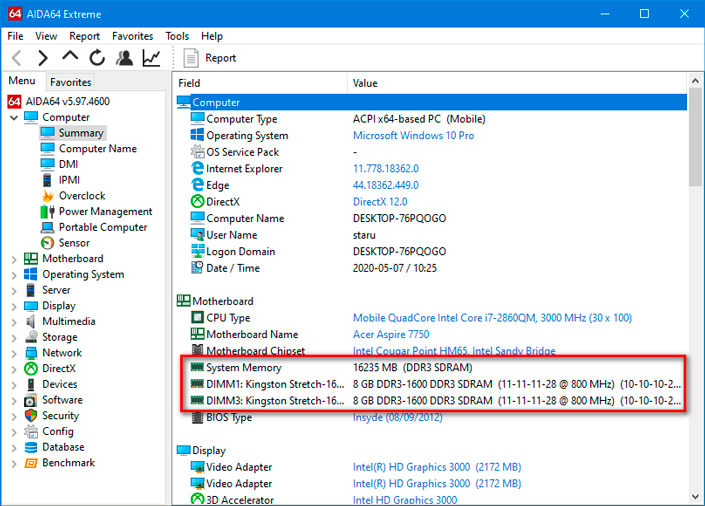Click the Database icon in the left tree
The height and width of the screenshot is (506, 705).
coord(31,447)
